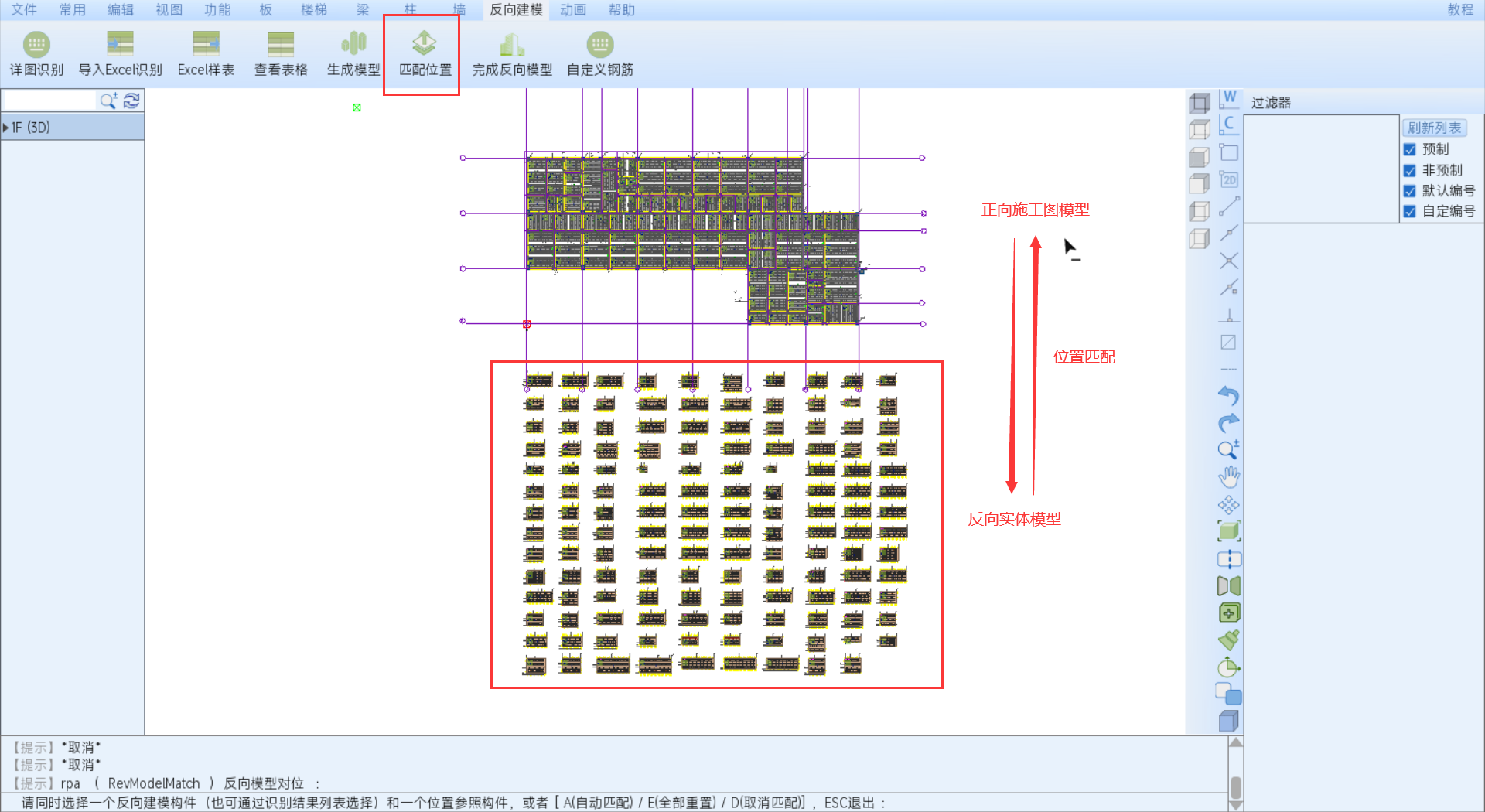Click the 匹配位置 (match position) tool
The width and height of the screenshot is (1485, 812).
tap(424, 53)
